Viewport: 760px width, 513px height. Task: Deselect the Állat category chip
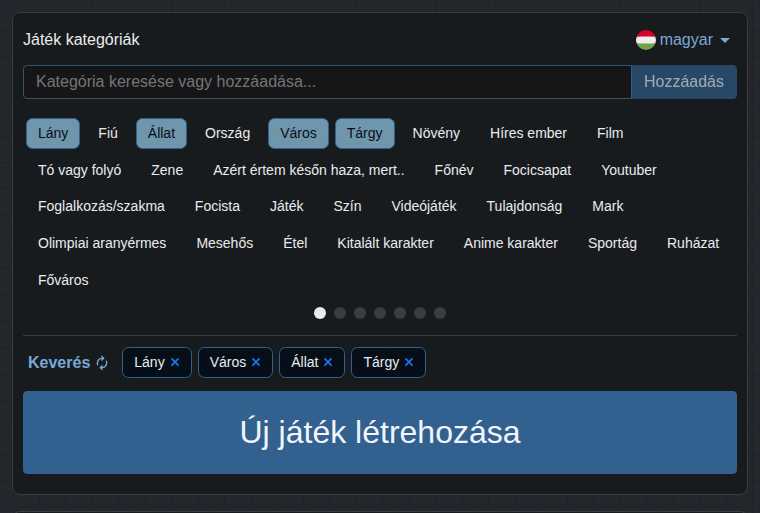click(161, 133)
